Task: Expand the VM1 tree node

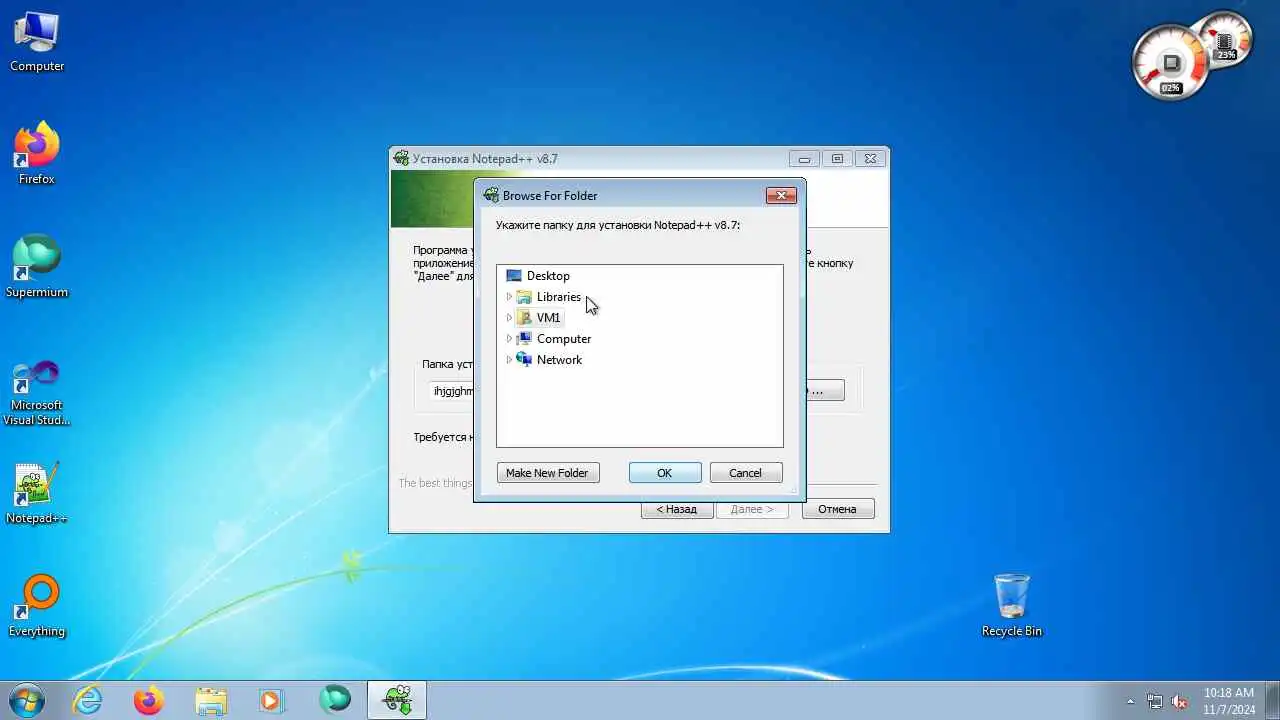Action: (x=509, y=318)
